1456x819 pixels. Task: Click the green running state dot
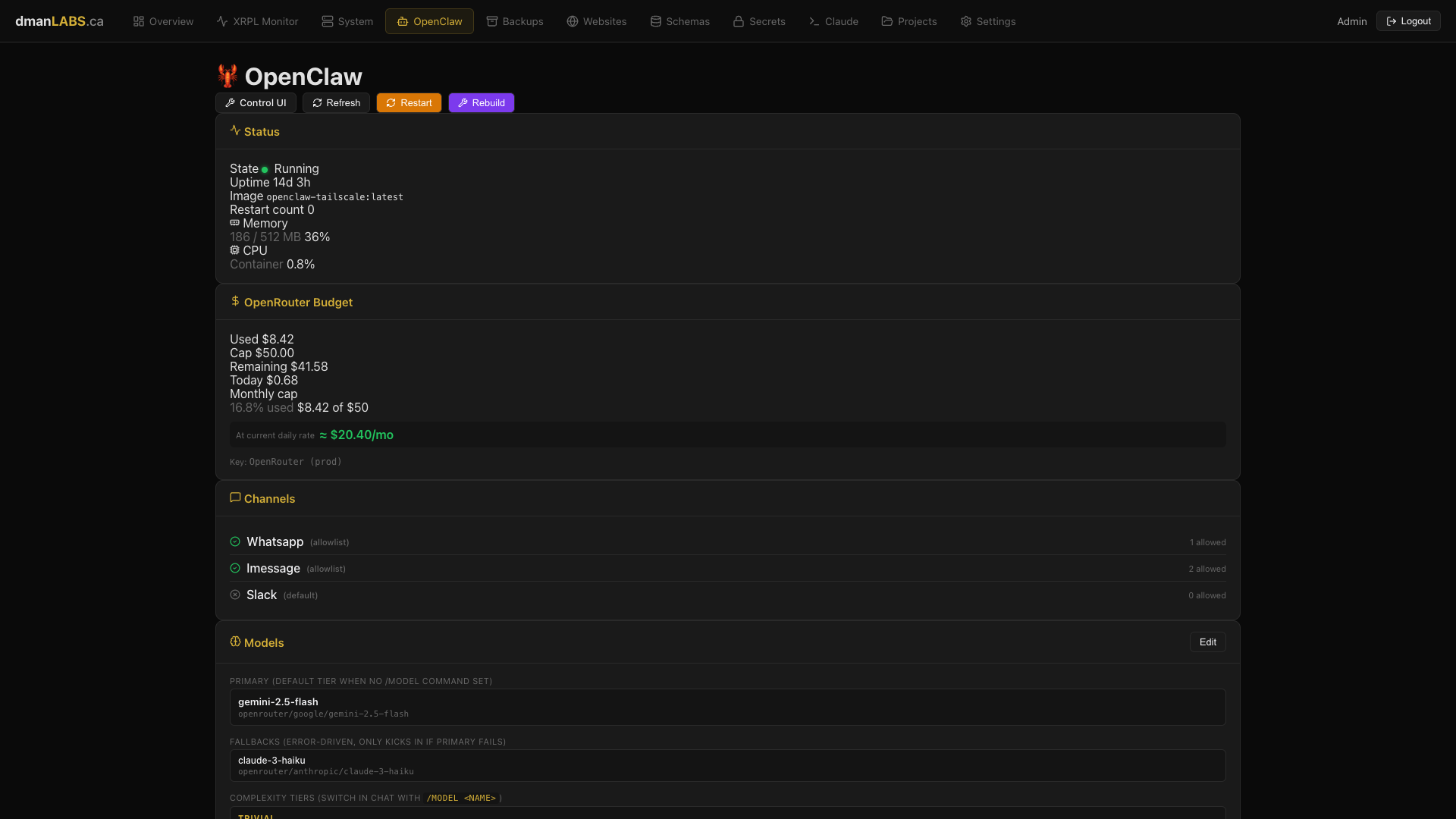[x=265, y=170]
